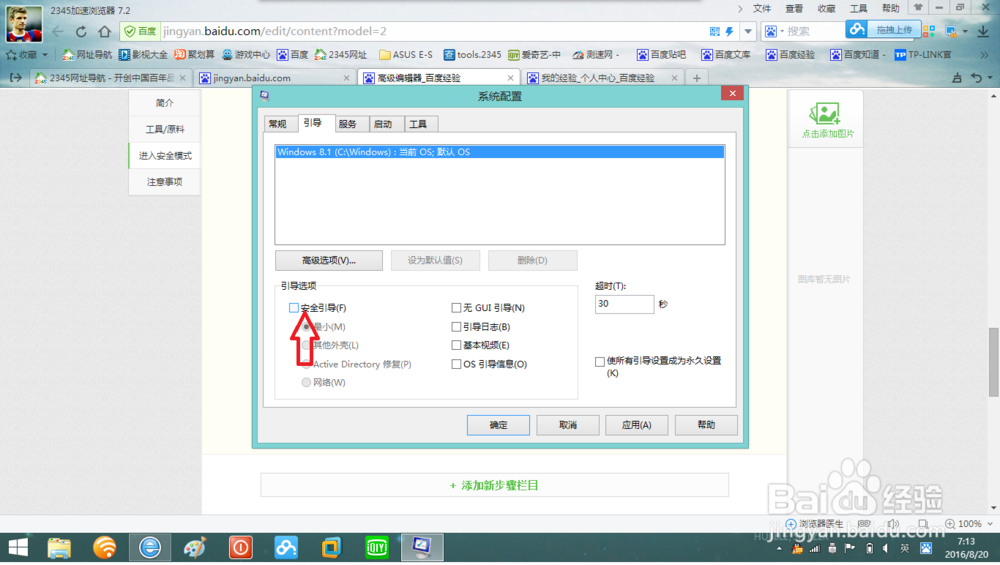Open 影视大全 bookmark
The height and width of the screenshot is (565, 1000).
(143, 55)
